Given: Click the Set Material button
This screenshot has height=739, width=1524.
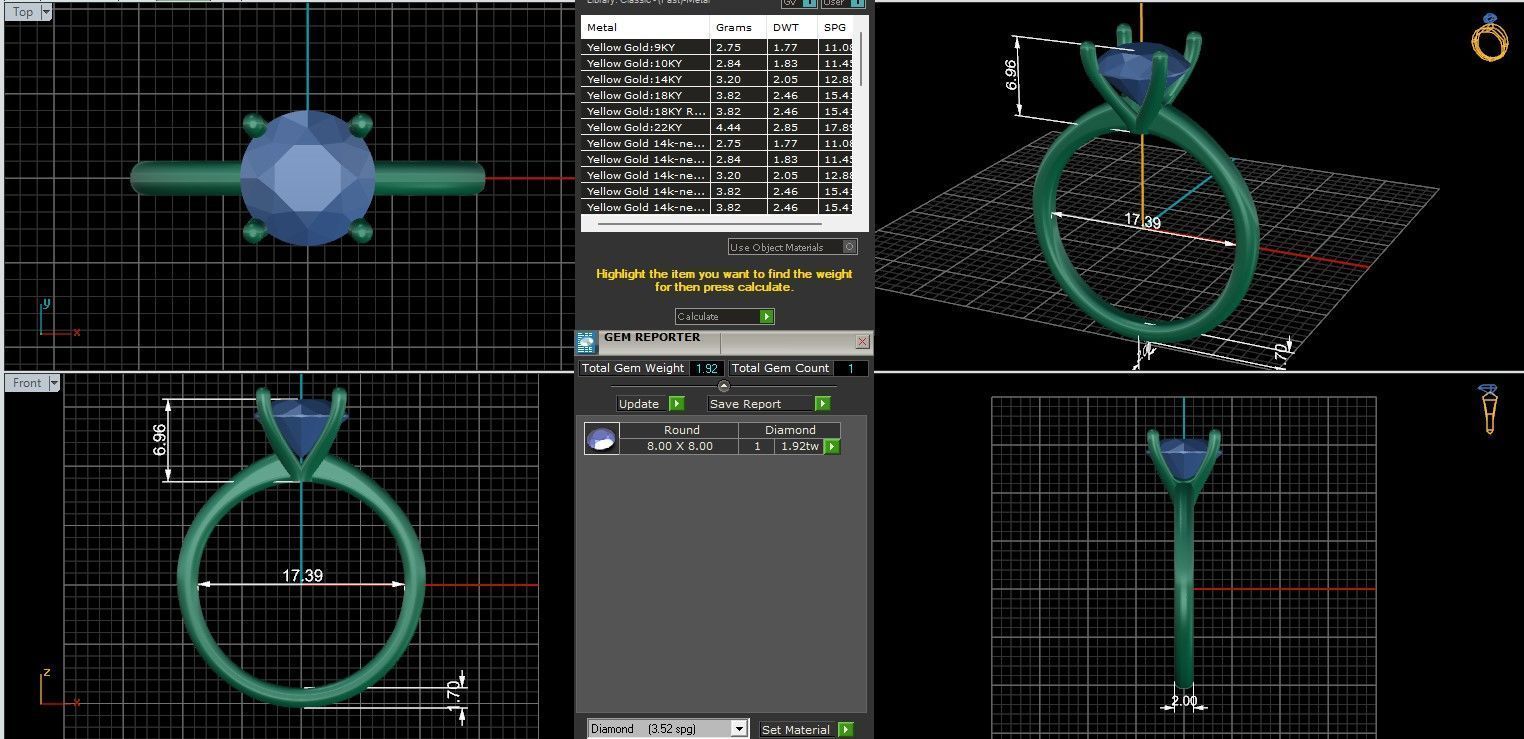Looking at the screenshot, I should [806, 730].
